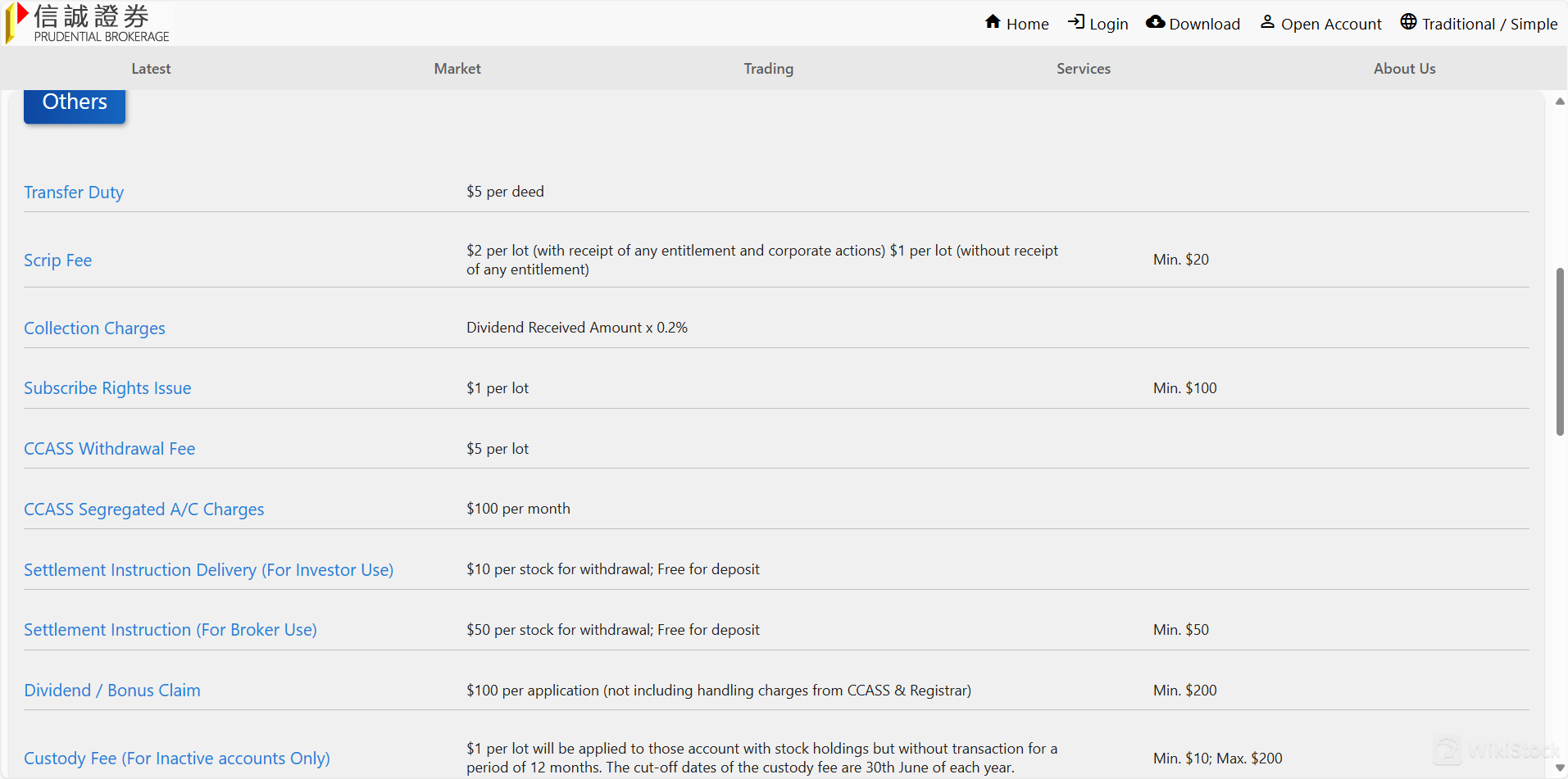Expand the Services menu
Screen dimensions: 1568x779
point(1083,69)
